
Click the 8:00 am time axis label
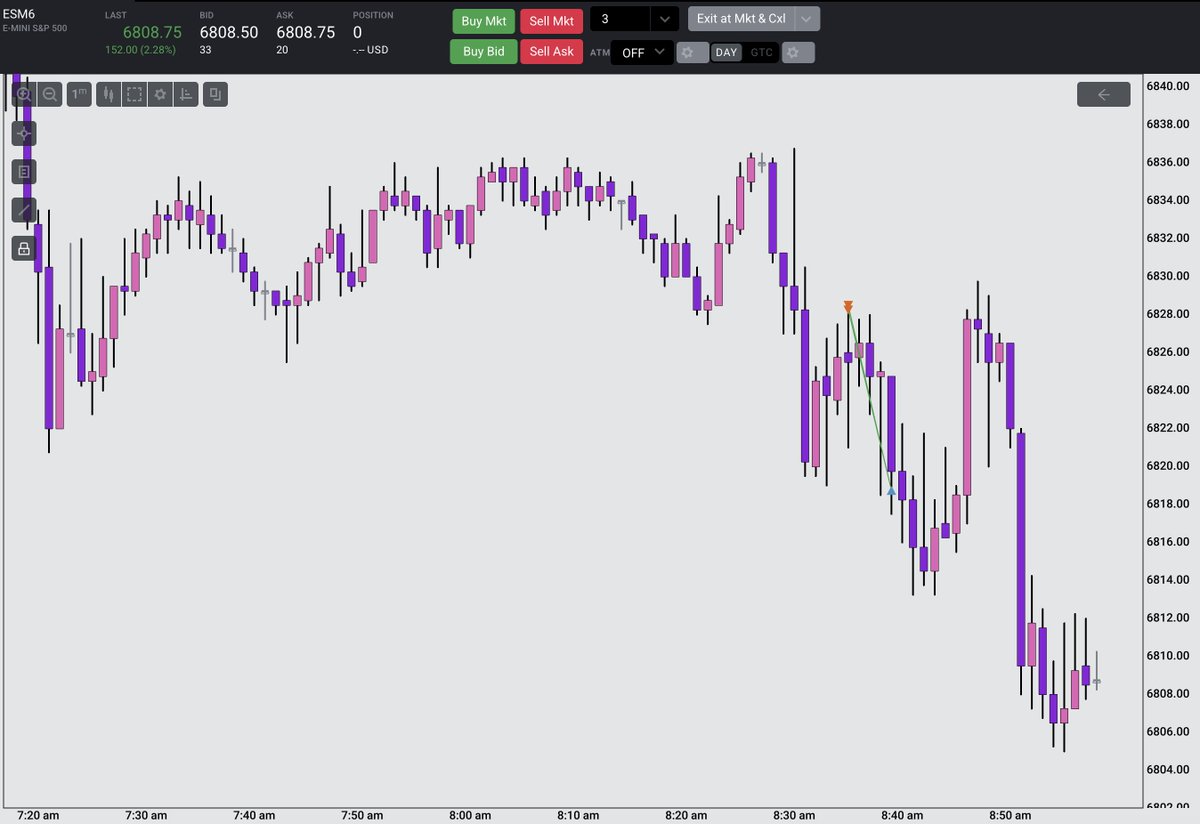471,815
